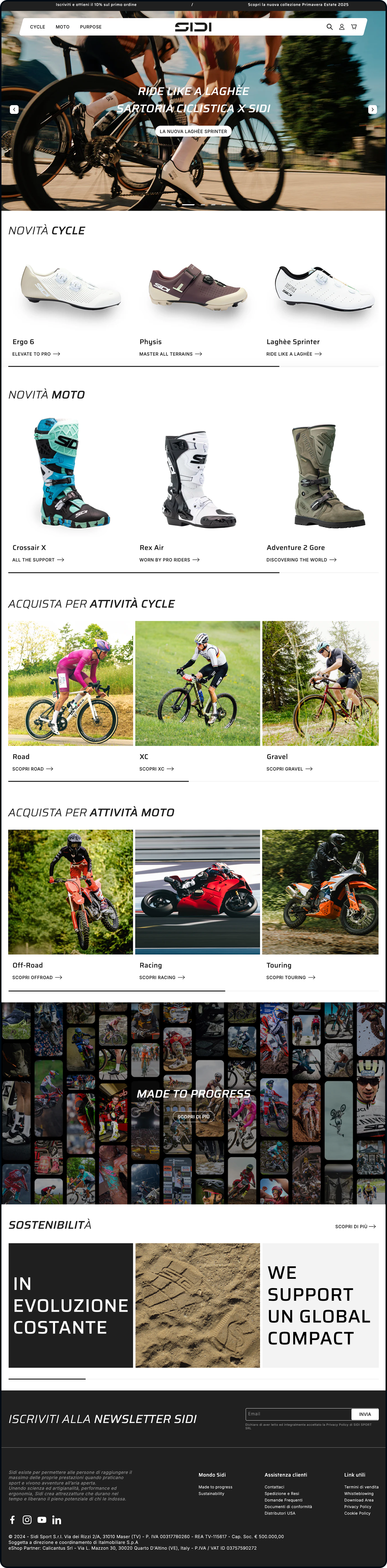
Task: Open the CYCLE menu
Action: 38,27
